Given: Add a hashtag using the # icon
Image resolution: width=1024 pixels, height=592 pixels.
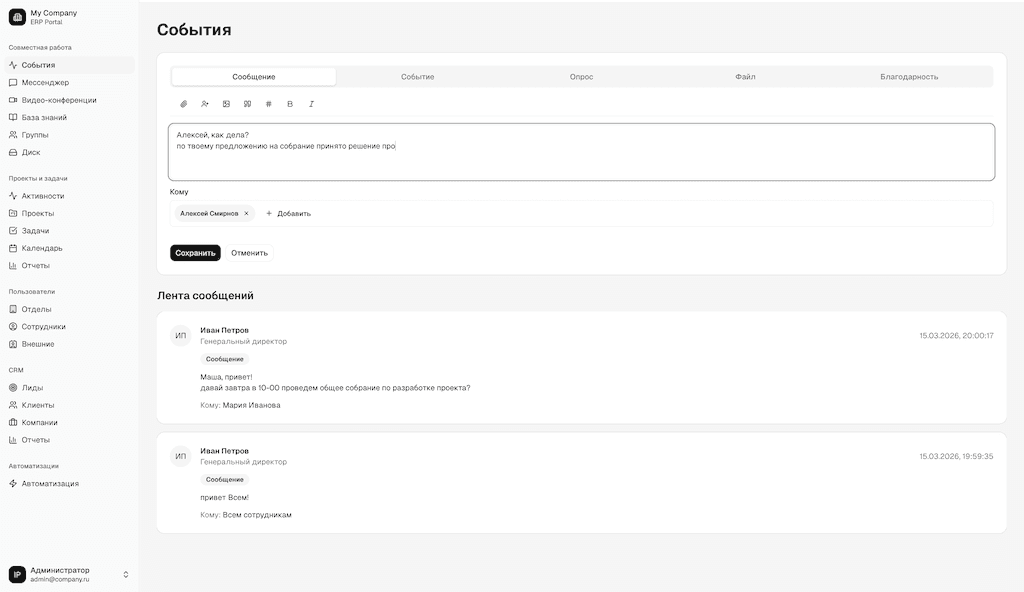Looking at the screenshot, I should pyautogui.click(x=268, y=104).
